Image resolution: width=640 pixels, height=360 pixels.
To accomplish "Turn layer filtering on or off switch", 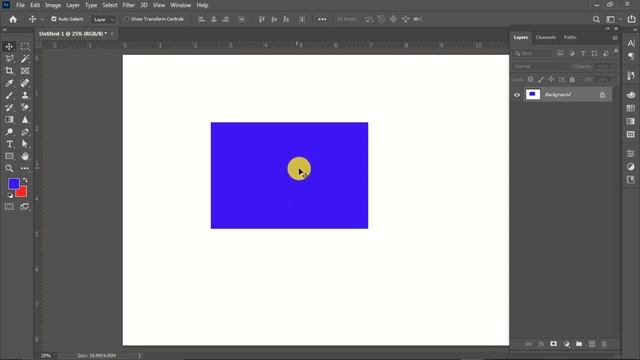I will [616, 51].
